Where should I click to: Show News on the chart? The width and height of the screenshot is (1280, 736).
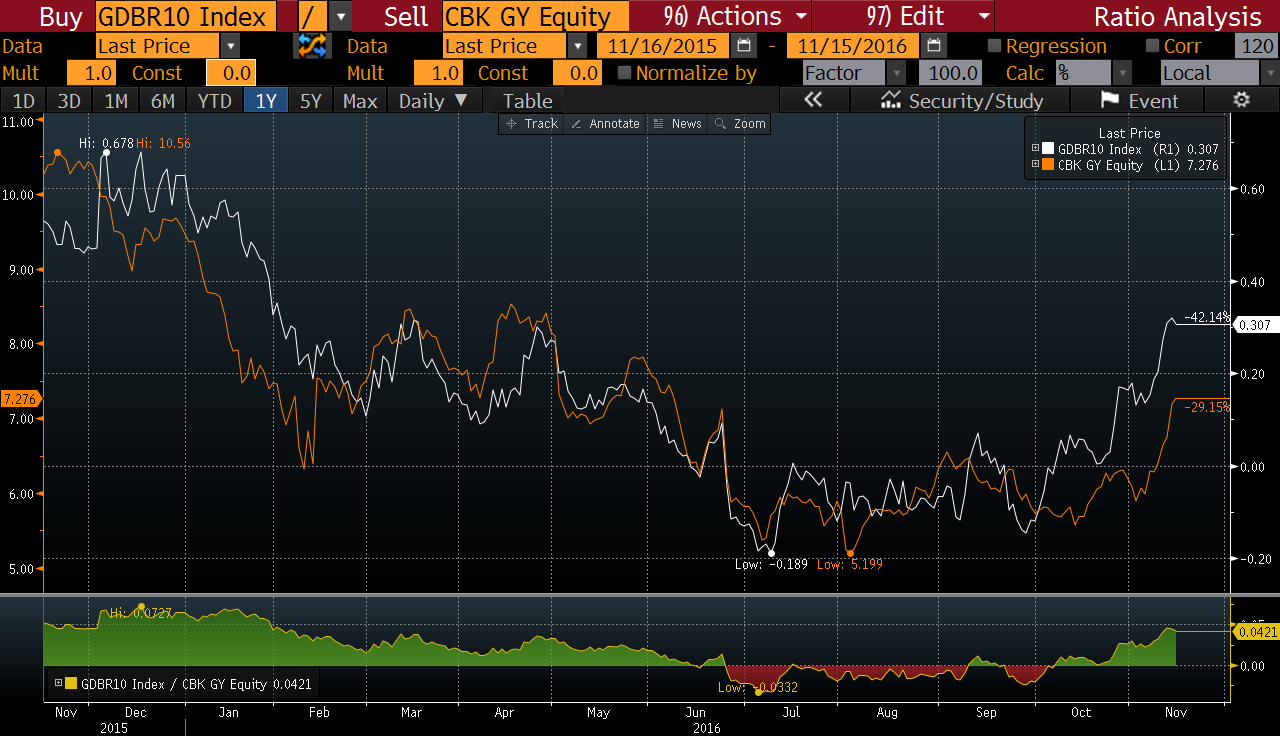677,124
